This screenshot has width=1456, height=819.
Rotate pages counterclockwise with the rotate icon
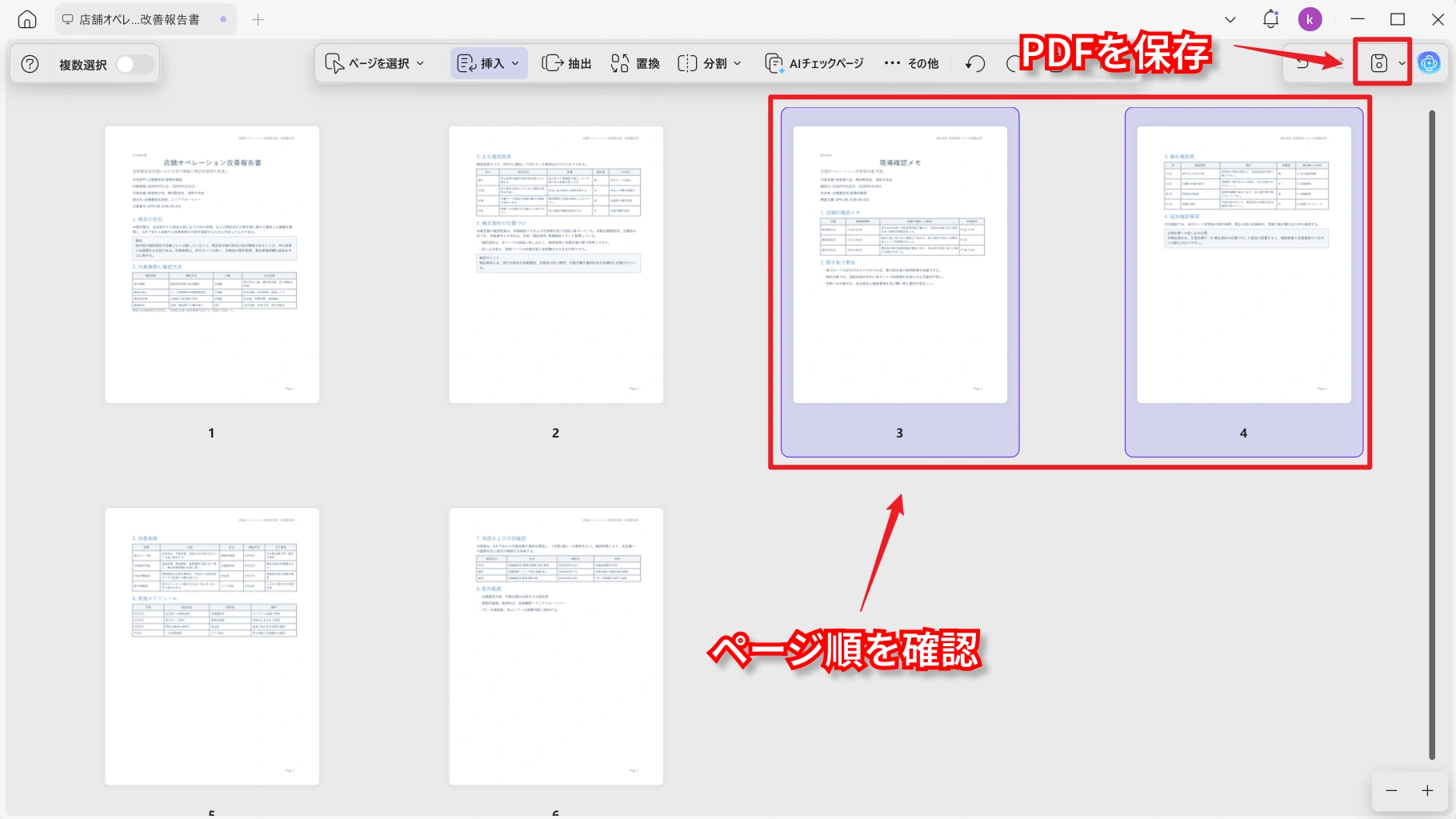click(x=974, y=63)
